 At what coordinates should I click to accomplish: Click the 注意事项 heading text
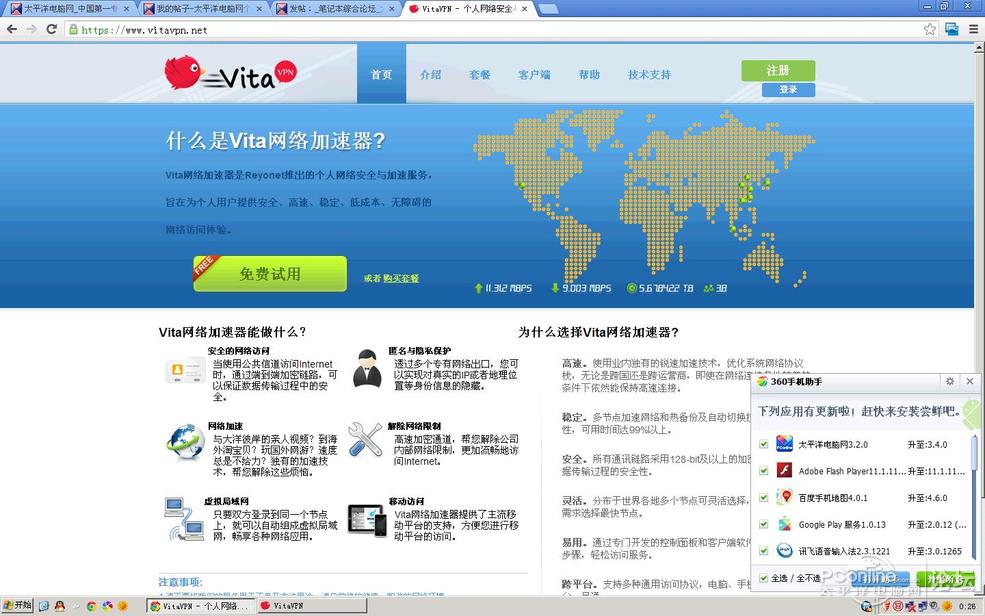point(180,582)
